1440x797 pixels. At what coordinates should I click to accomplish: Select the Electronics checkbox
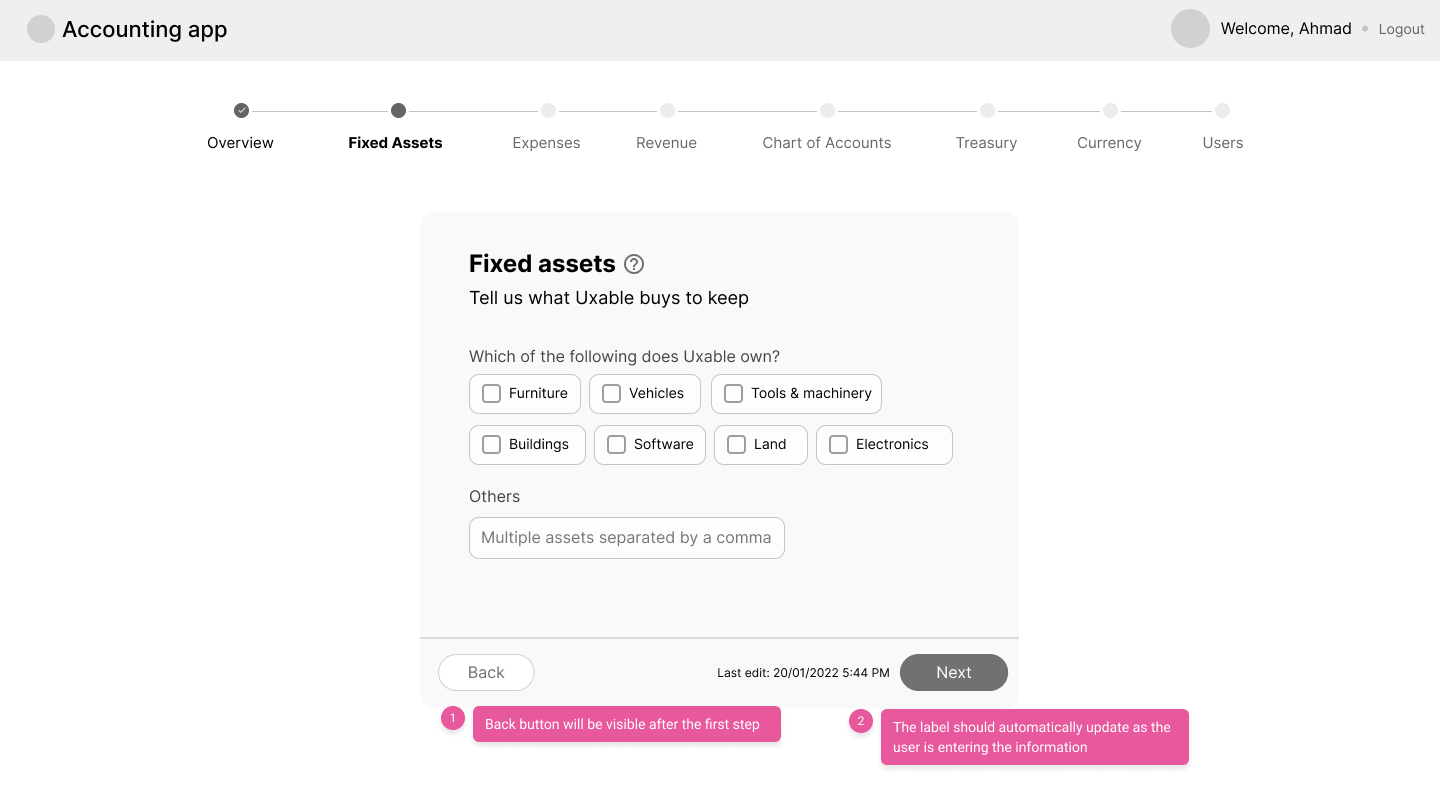tap(838, 444)
